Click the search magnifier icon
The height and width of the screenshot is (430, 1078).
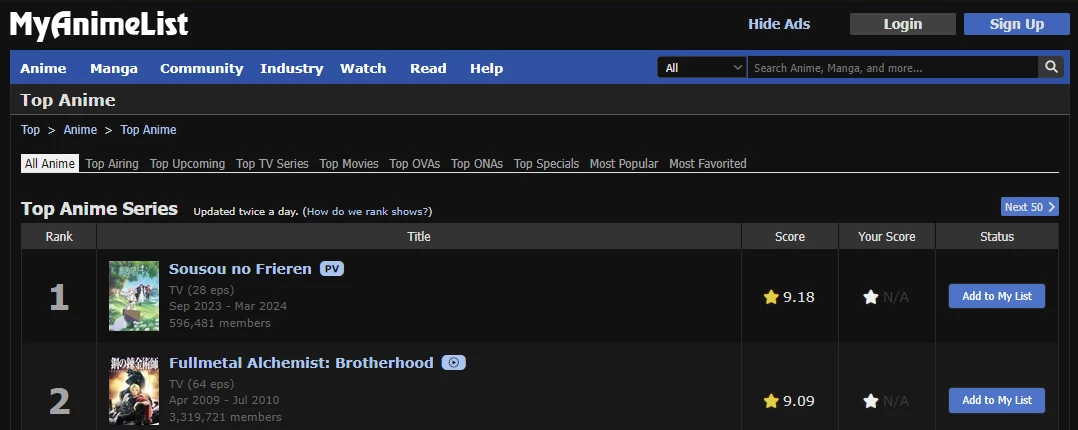[x=1050, y=67]
